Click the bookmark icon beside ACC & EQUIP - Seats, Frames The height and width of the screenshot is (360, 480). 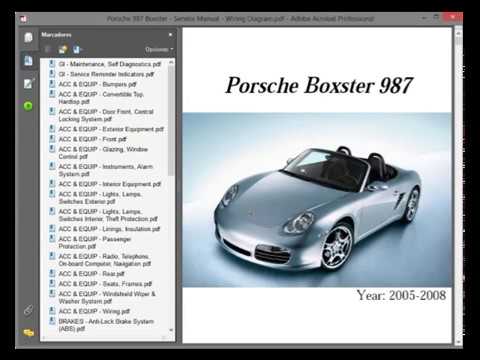(x=52, y=283)
